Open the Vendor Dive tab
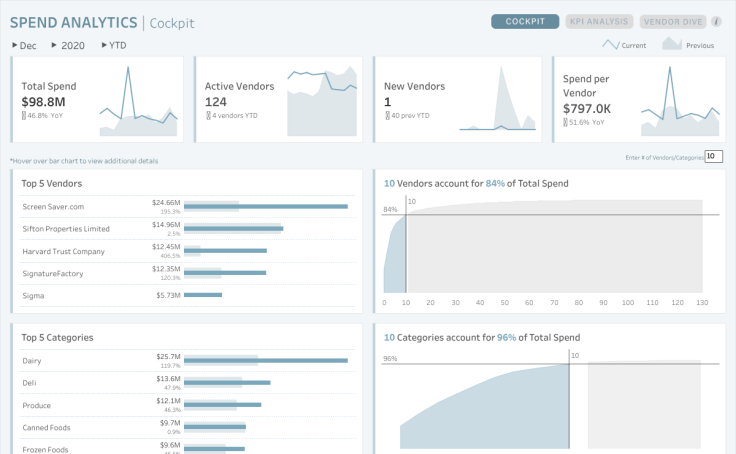The width and height of the screenshot is (736, 454). [x=672, y=21]
